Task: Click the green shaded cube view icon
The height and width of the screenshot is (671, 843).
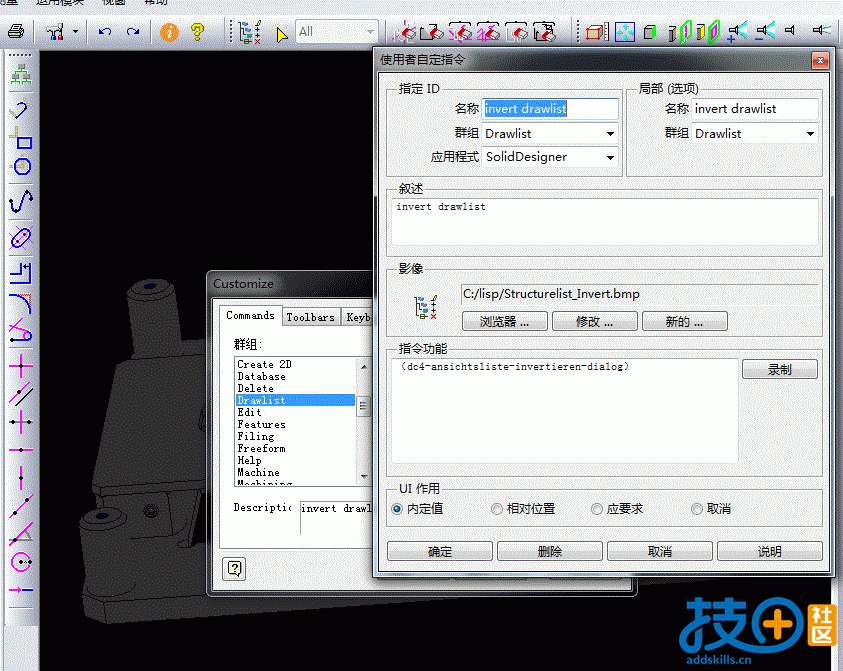Action: coord(649,32)
